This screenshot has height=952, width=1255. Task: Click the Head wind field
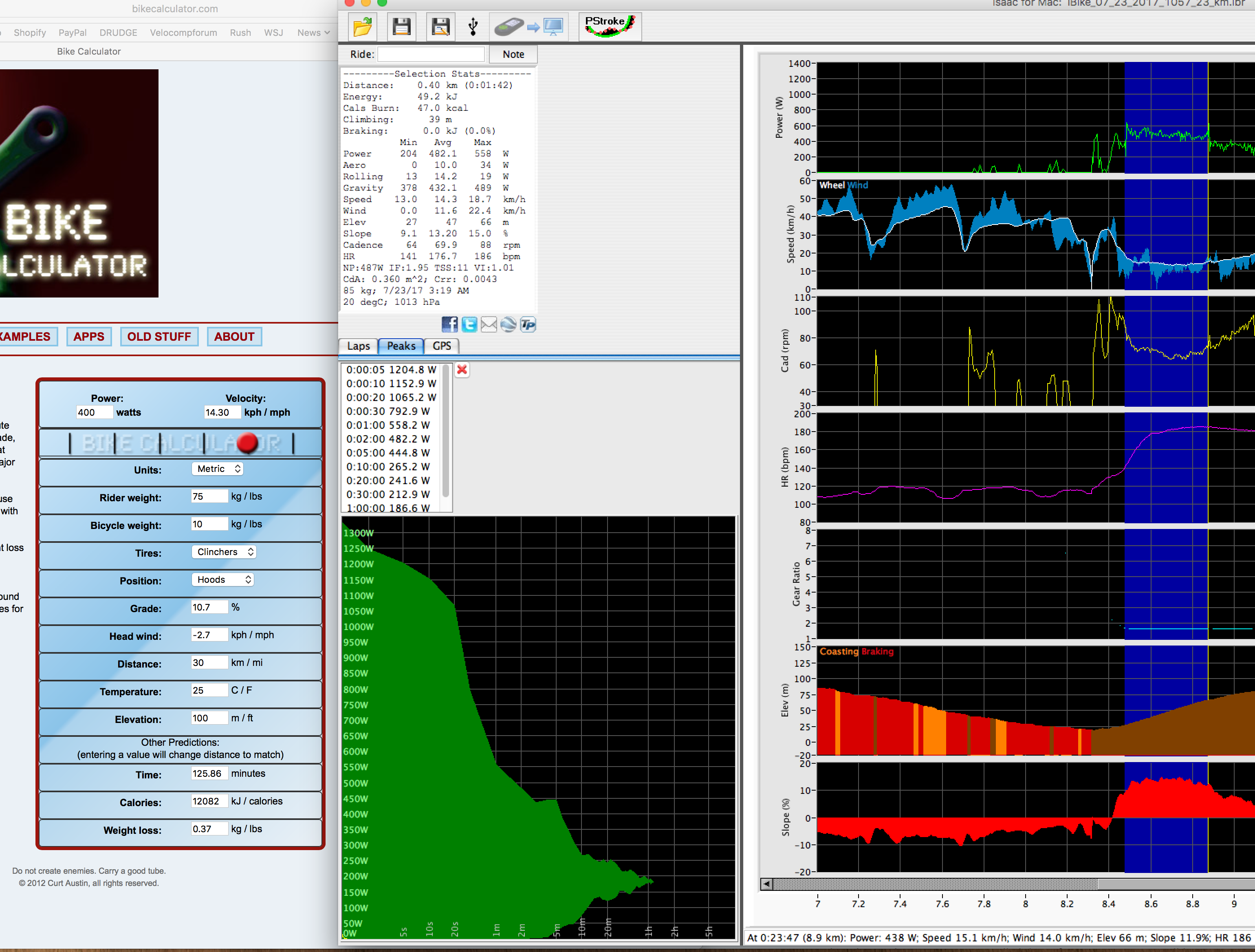coord(209,635)
